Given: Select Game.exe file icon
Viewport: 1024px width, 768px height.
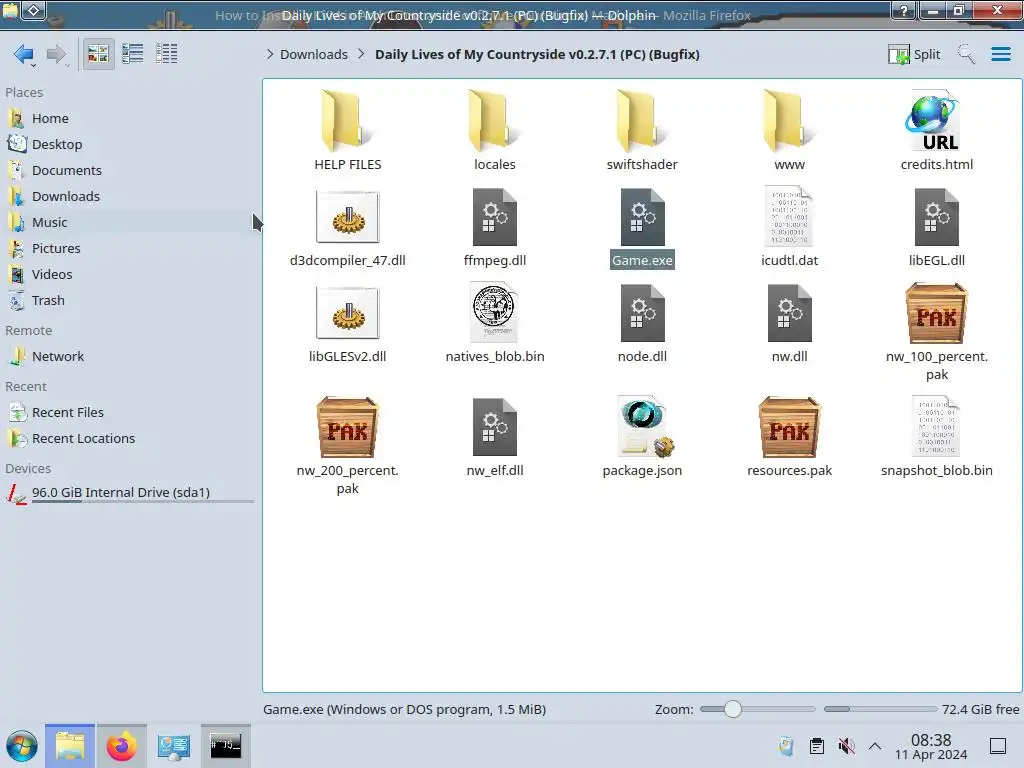Looking at the screenshot, I should [x=642, y=218].
